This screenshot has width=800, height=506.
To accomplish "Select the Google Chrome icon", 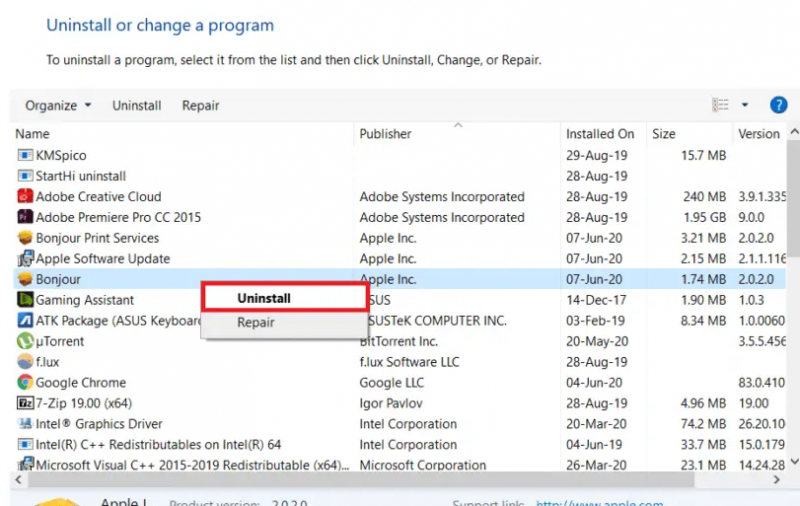I will point(25,383).
